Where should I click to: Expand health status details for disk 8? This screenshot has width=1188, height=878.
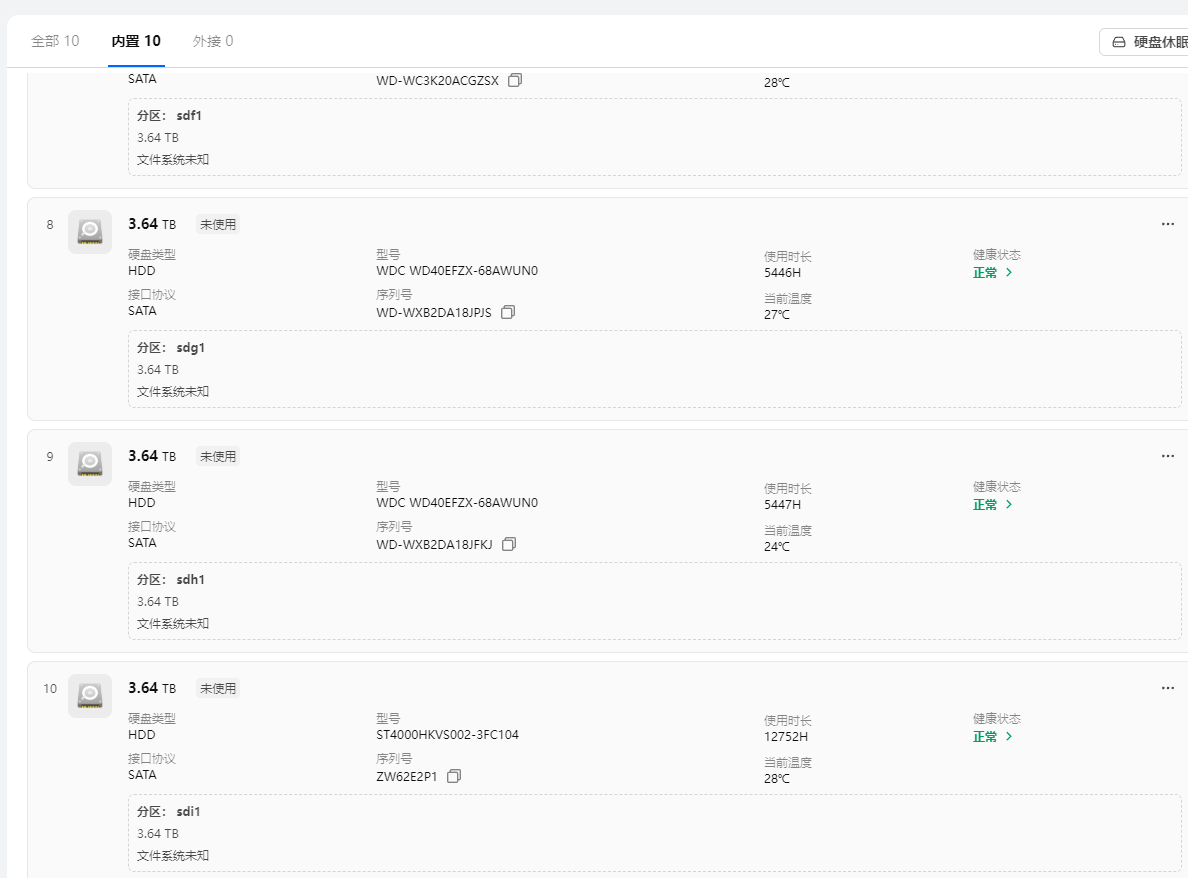pos(993,272)
